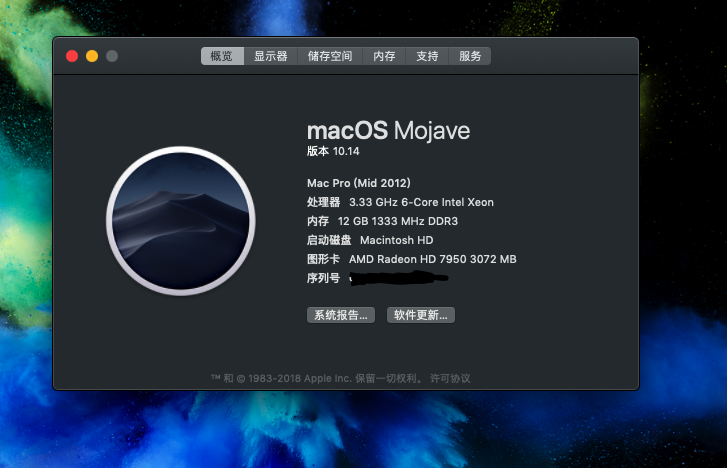The height and width of the screenshot is (468, 727).
Task: Go to the 支持 tab
Action: pos(427,56)
